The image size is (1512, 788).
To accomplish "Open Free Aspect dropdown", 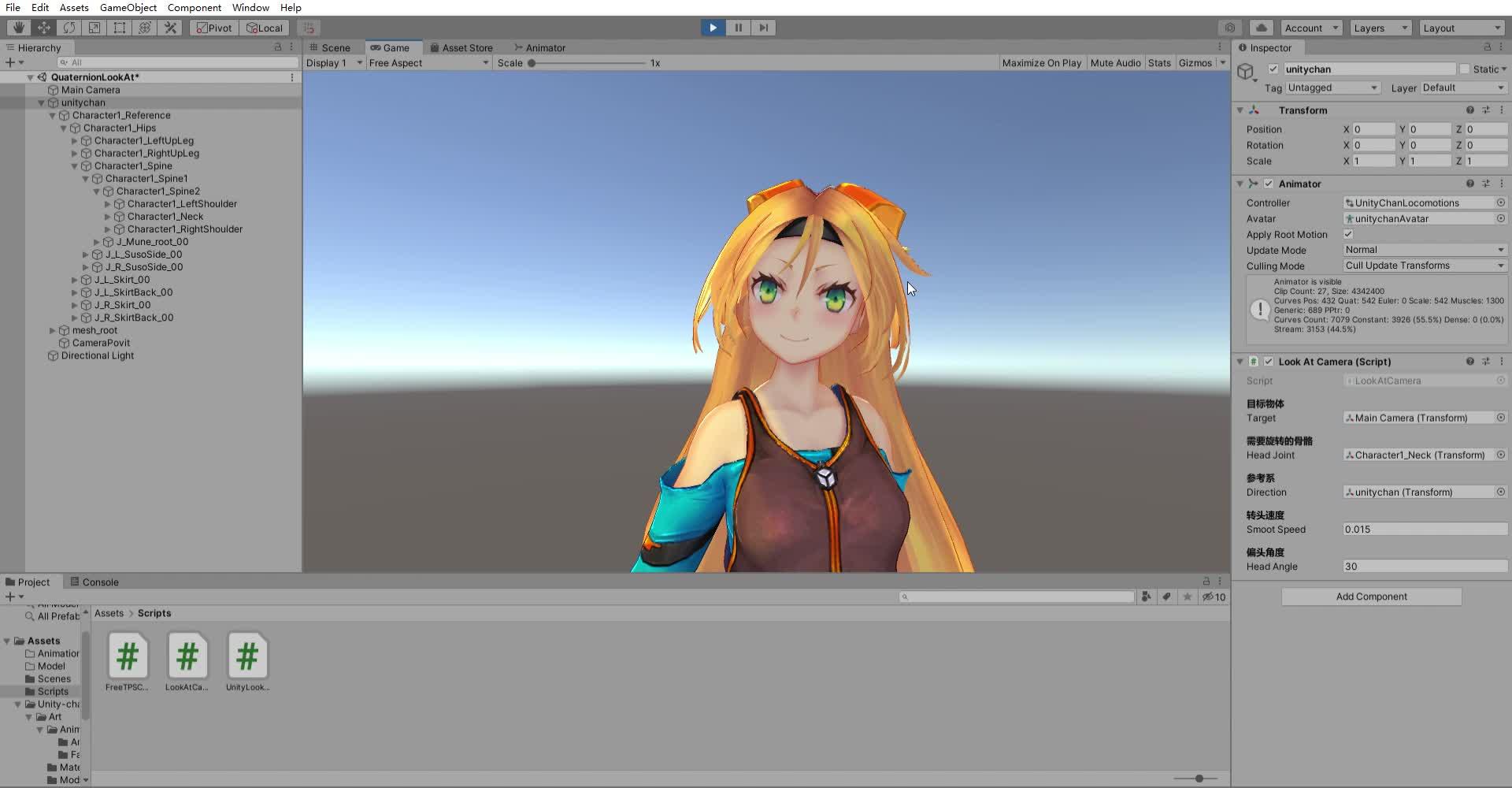I will (428, 63).
